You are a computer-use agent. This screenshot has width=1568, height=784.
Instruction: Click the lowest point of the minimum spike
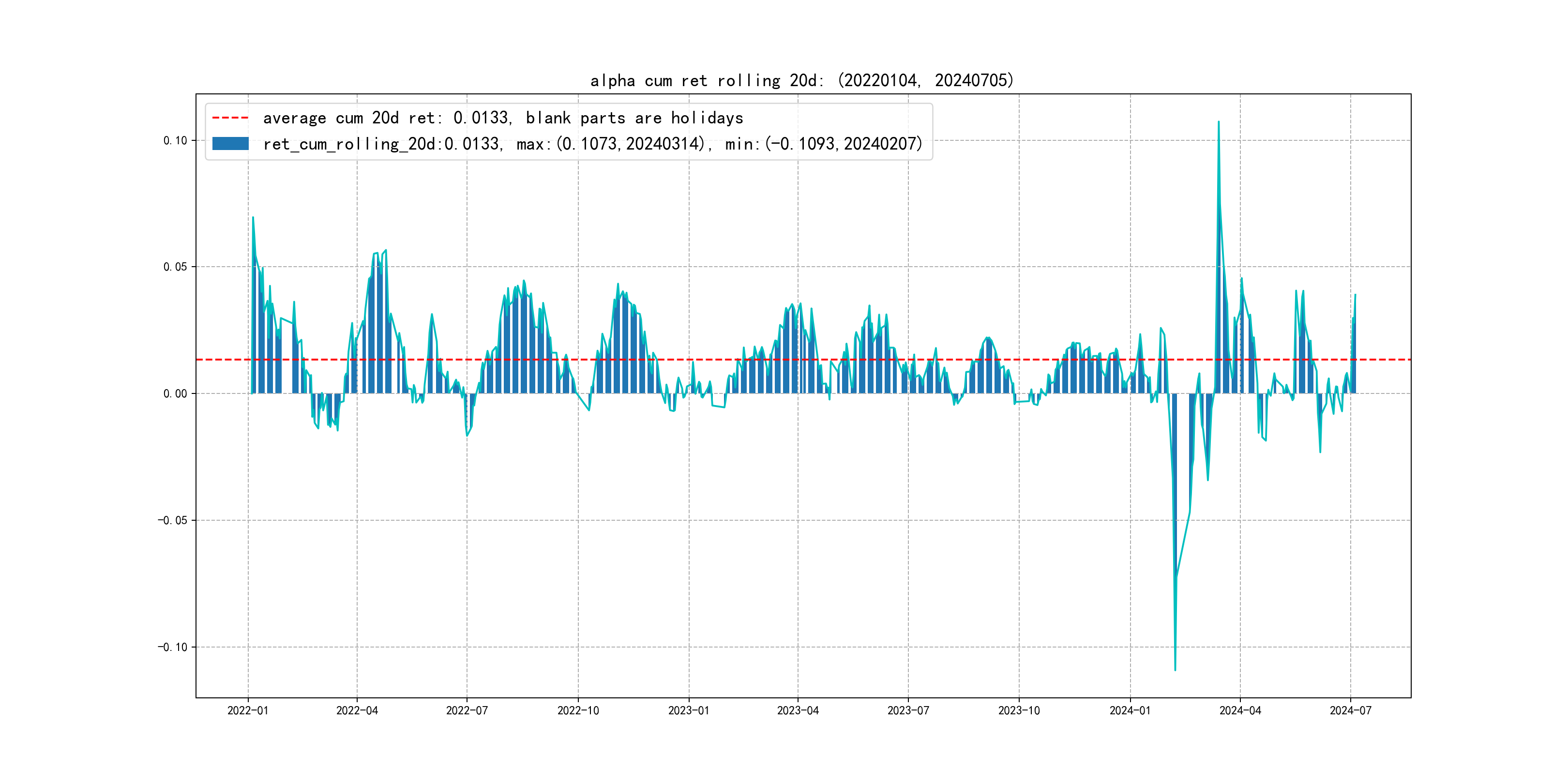pyautogui.click(x=1175, y=670)
